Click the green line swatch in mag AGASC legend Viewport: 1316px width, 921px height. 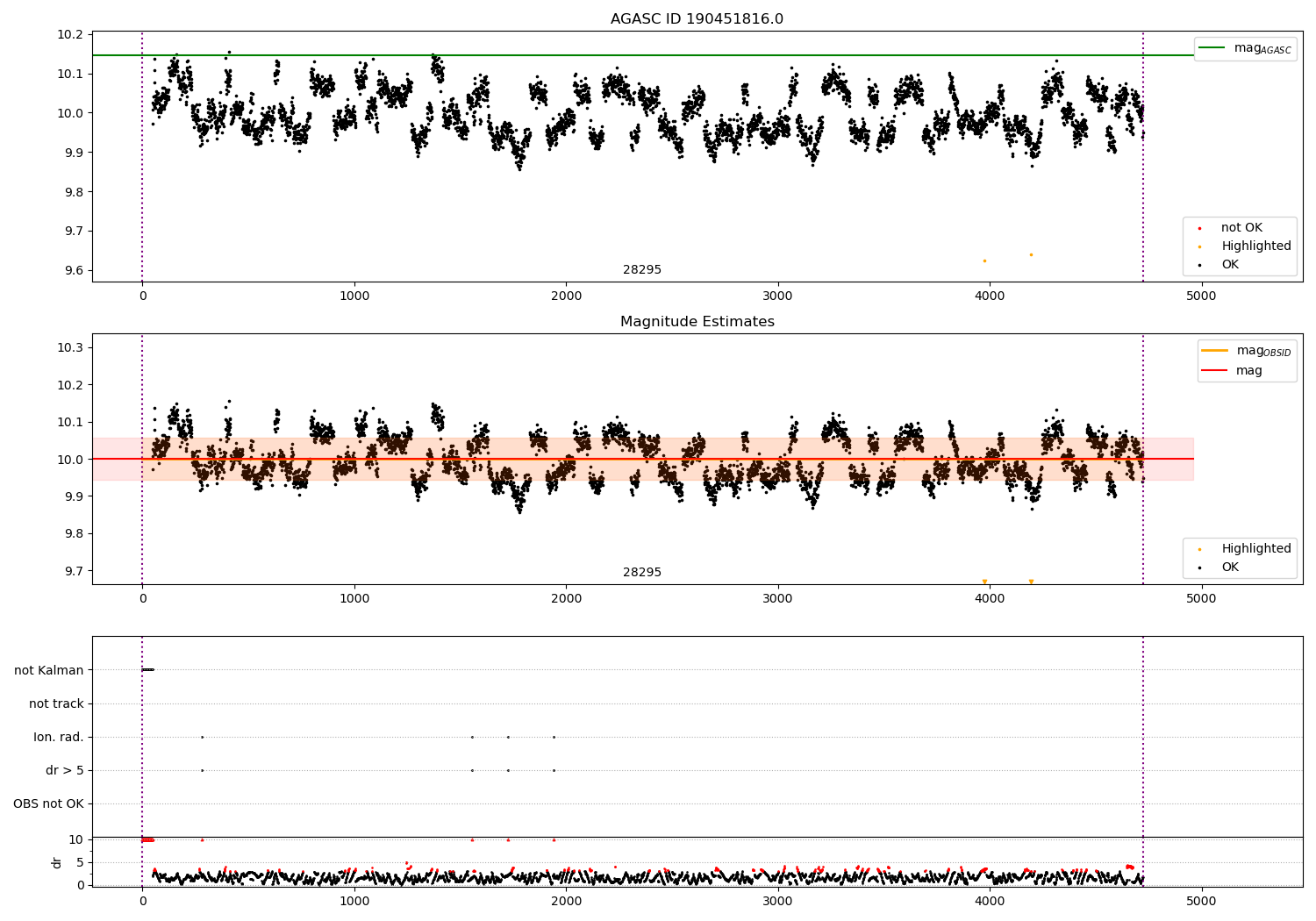pyautogui.click(x=1212, y=47)
